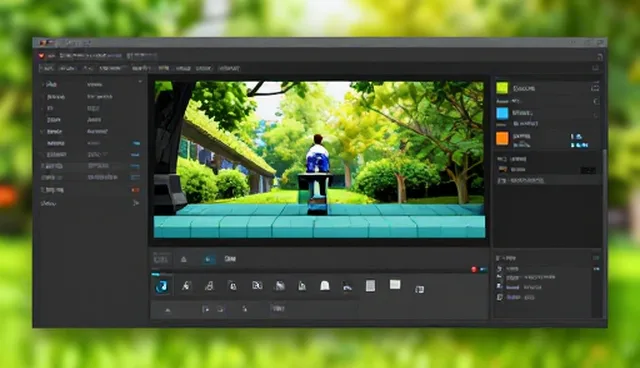Click the triangle warning icon below the preview
Image resolution: width=640 pixels, height=368 pixels.
[184, 259]
